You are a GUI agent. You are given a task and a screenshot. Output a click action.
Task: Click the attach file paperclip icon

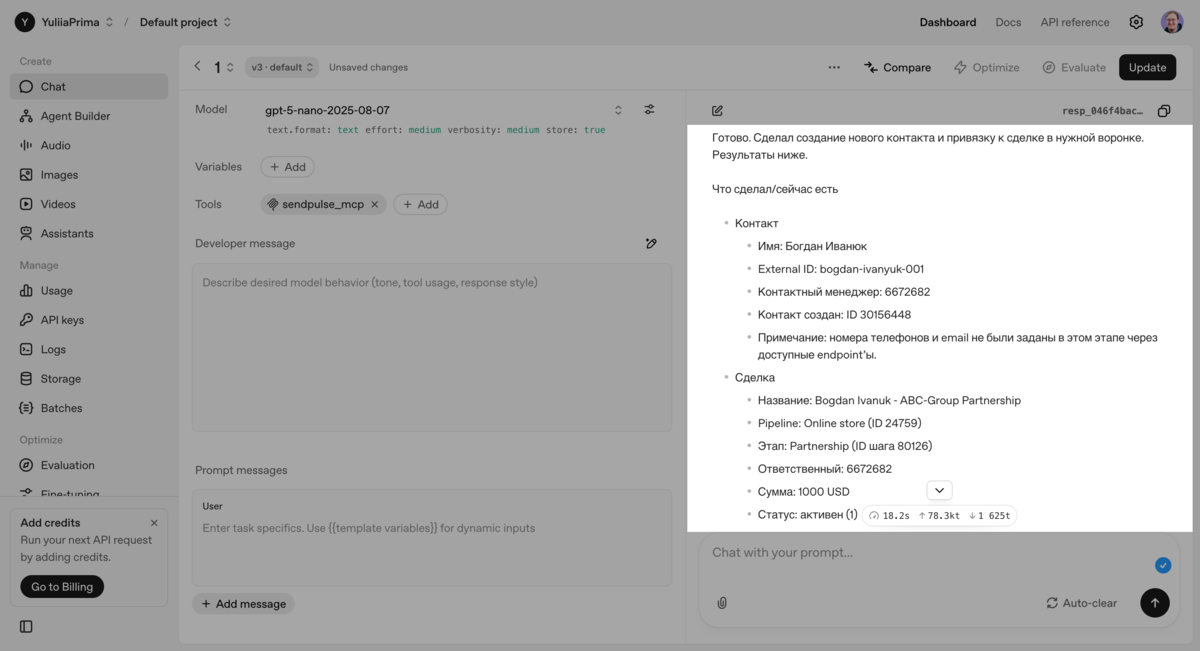[722, 603]
